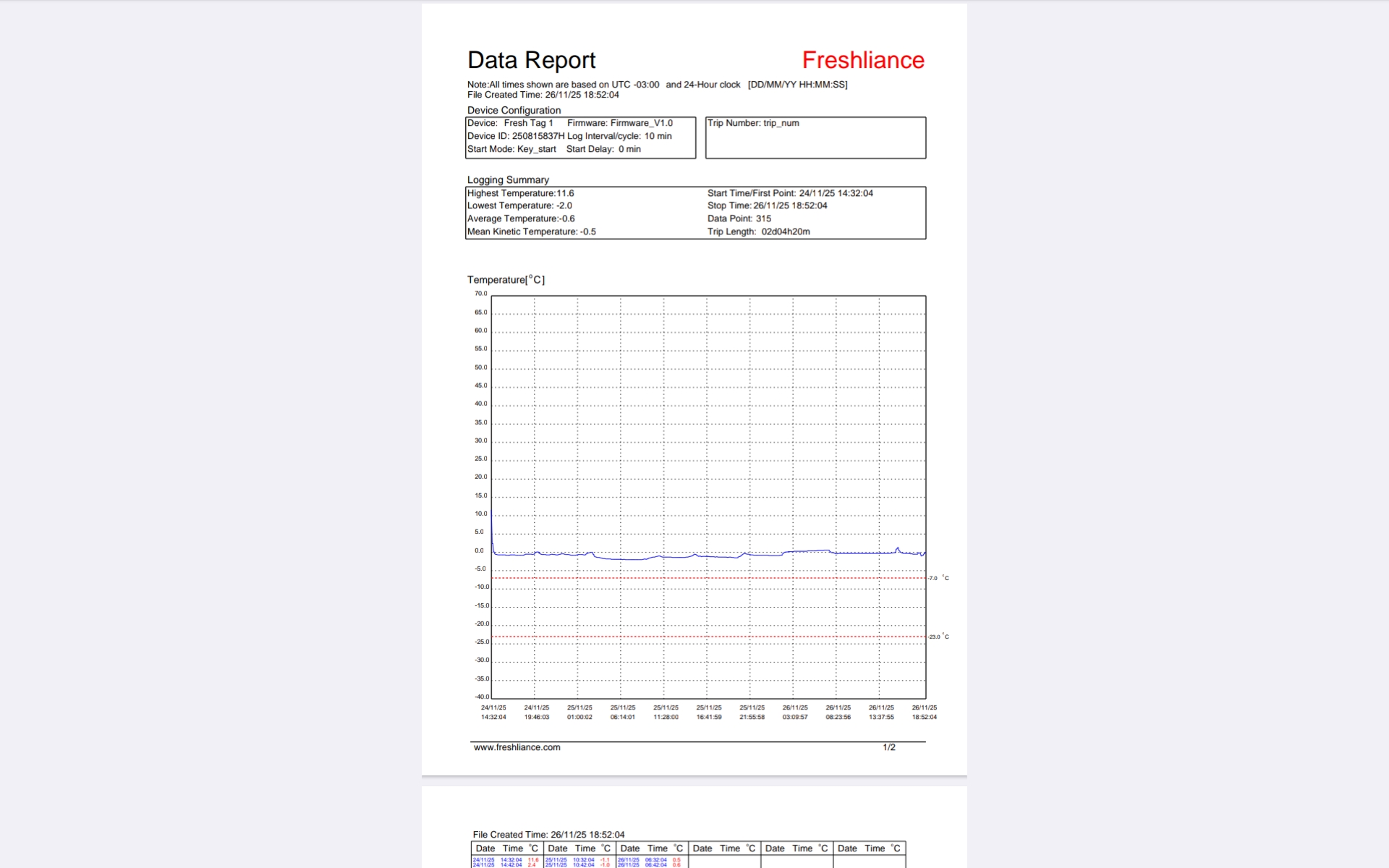Click the -23.0 °C threshold label
The image size is (1389, 868).
[938, 637]
